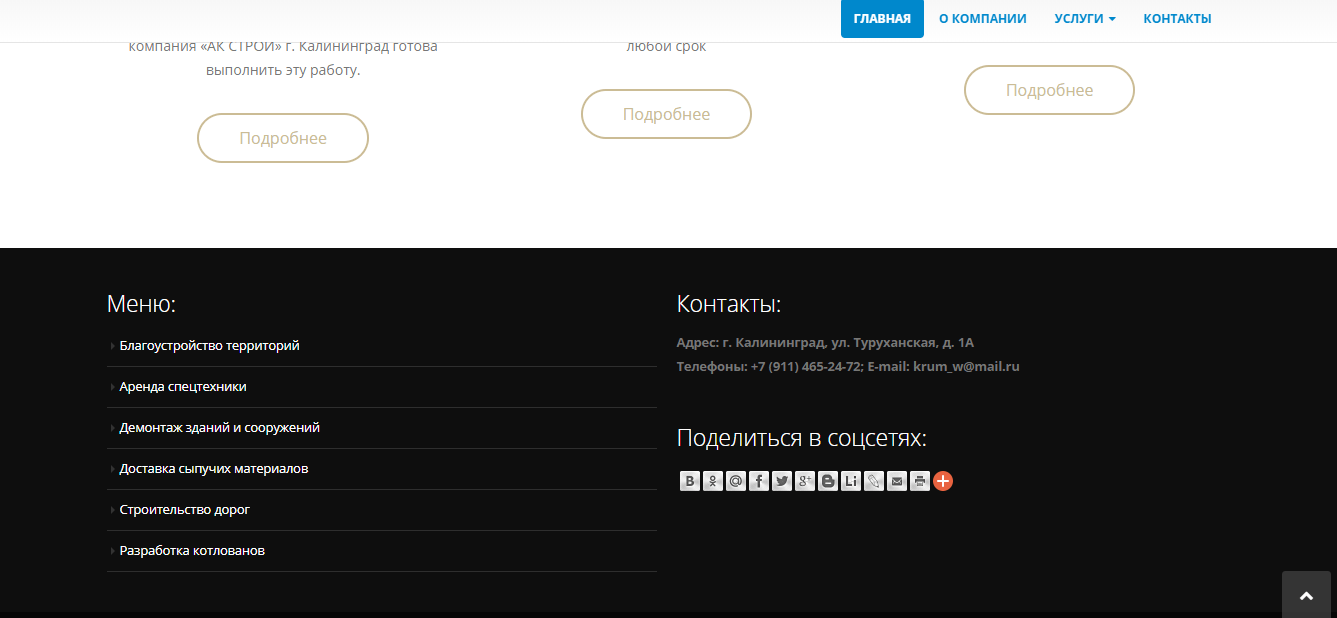Share on Google Plus icon
The width and height of the screenshot is (1337, 618).
pyautogui.click(x=805, y=481)
